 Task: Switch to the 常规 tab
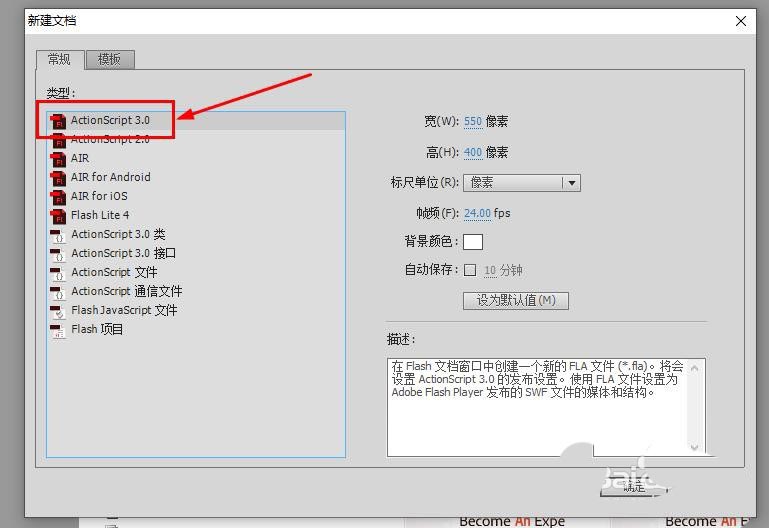[59, 60]
